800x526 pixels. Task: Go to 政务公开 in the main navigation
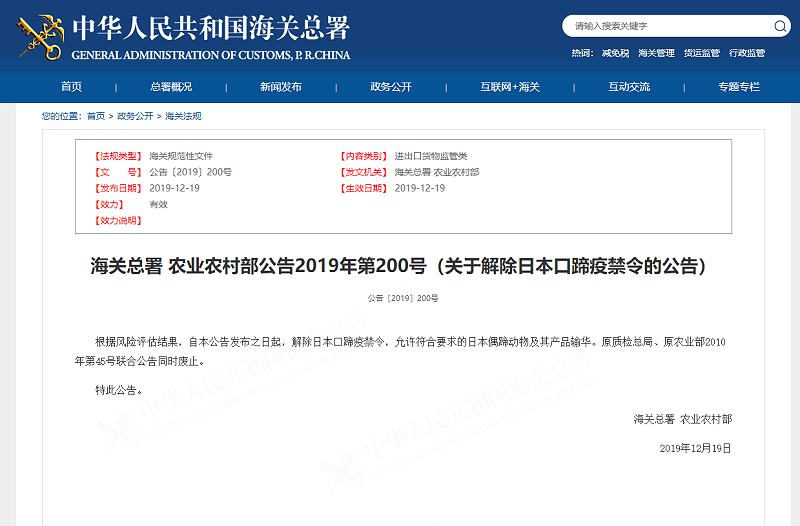point(391,87)
